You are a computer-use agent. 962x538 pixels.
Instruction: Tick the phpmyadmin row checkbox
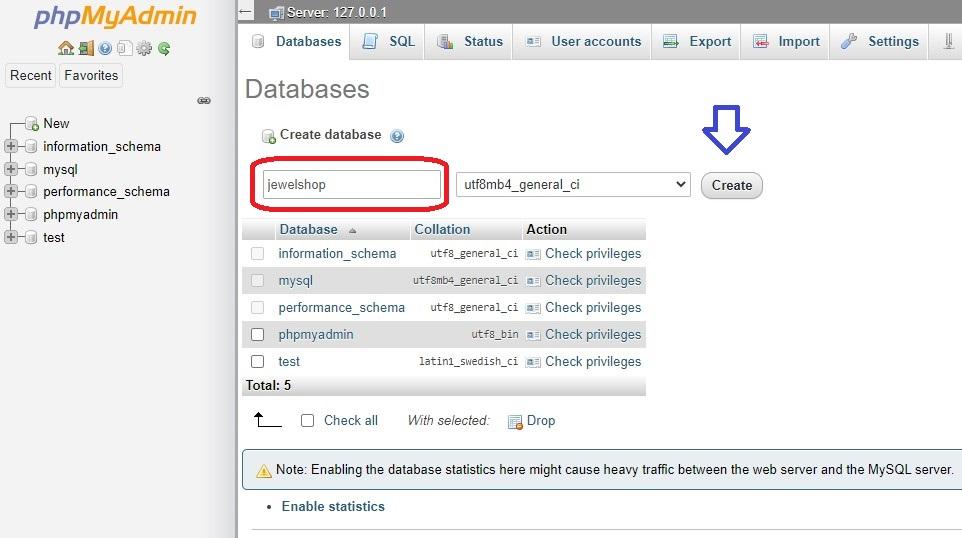(x=258, y=334)
